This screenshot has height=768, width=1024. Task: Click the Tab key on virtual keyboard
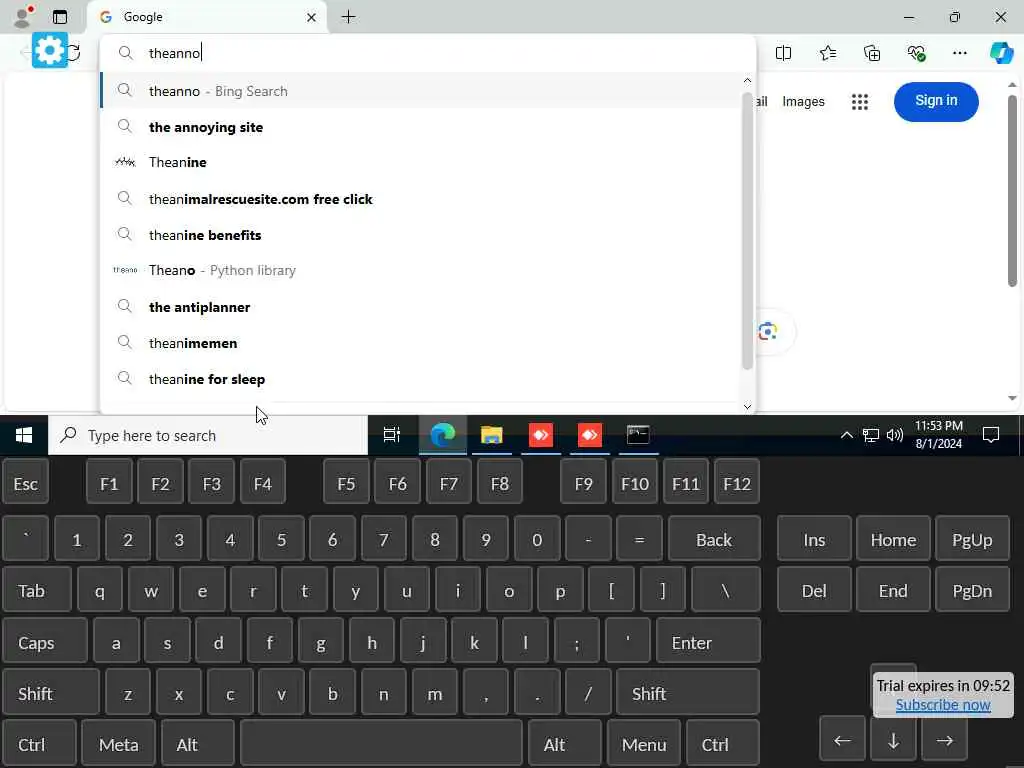click(37, 590)
